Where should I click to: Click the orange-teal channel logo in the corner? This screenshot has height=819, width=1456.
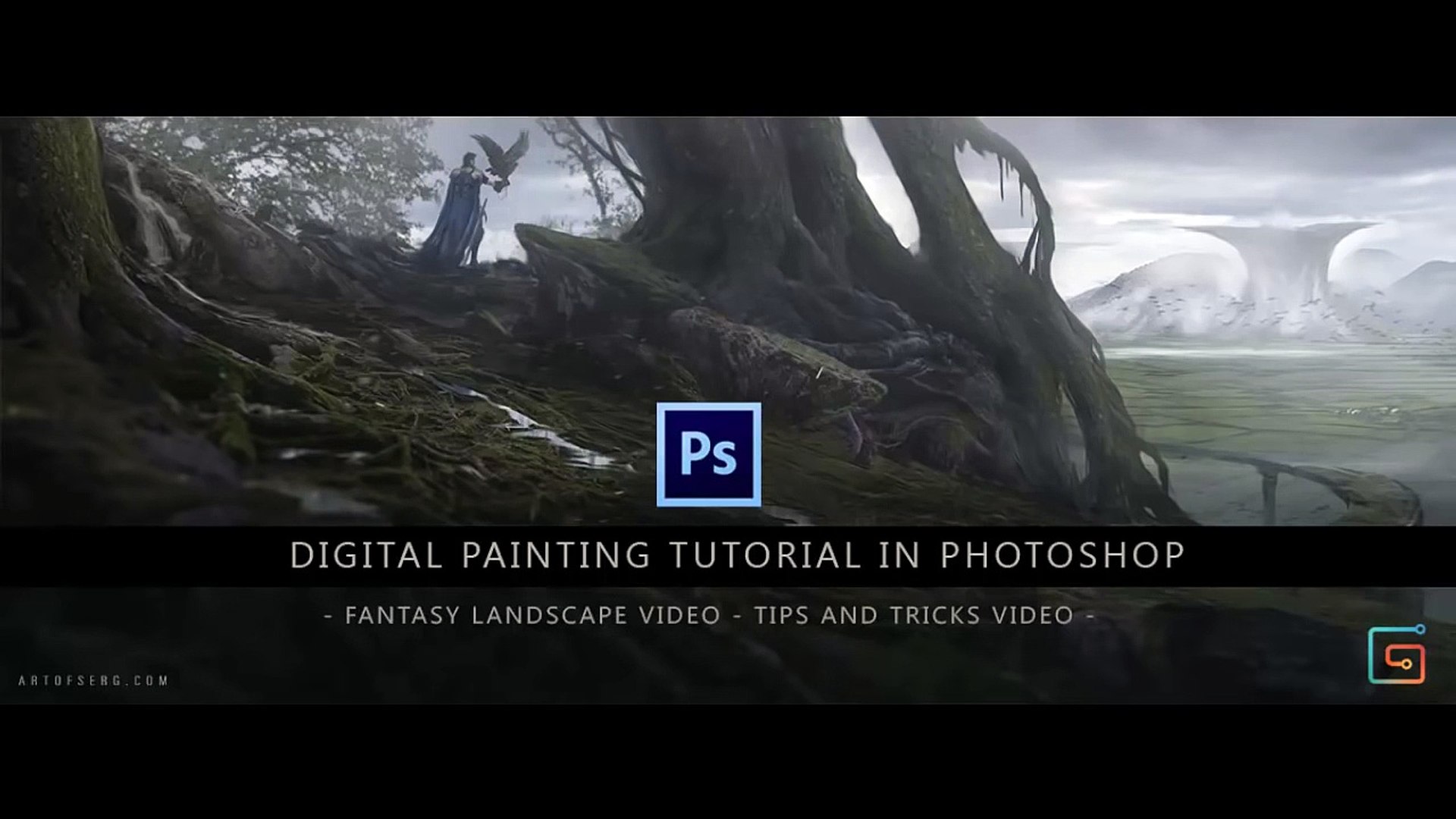pyautogui.click(x=1397, y=654)
